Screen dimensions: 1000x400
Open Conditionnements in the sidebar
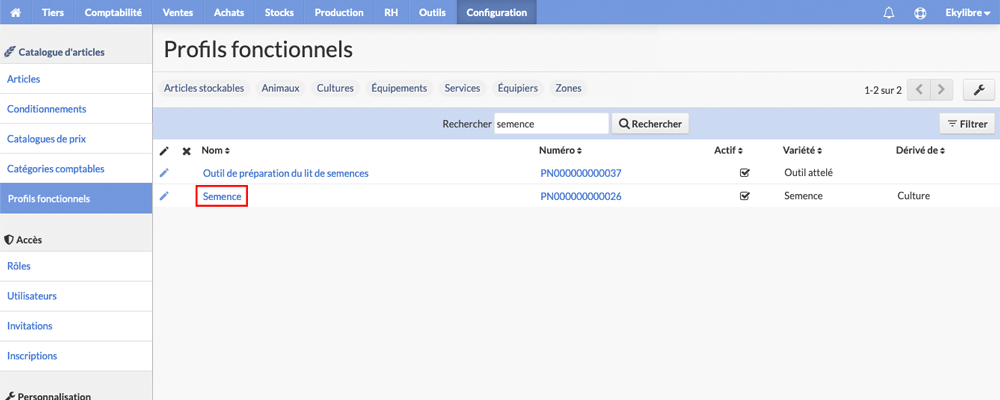(76, 109)
